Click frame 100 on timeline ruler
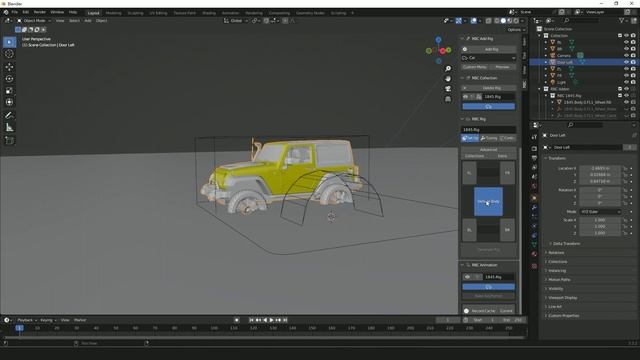Viewport: 640px width, 360px height. [x=213, y=328]
